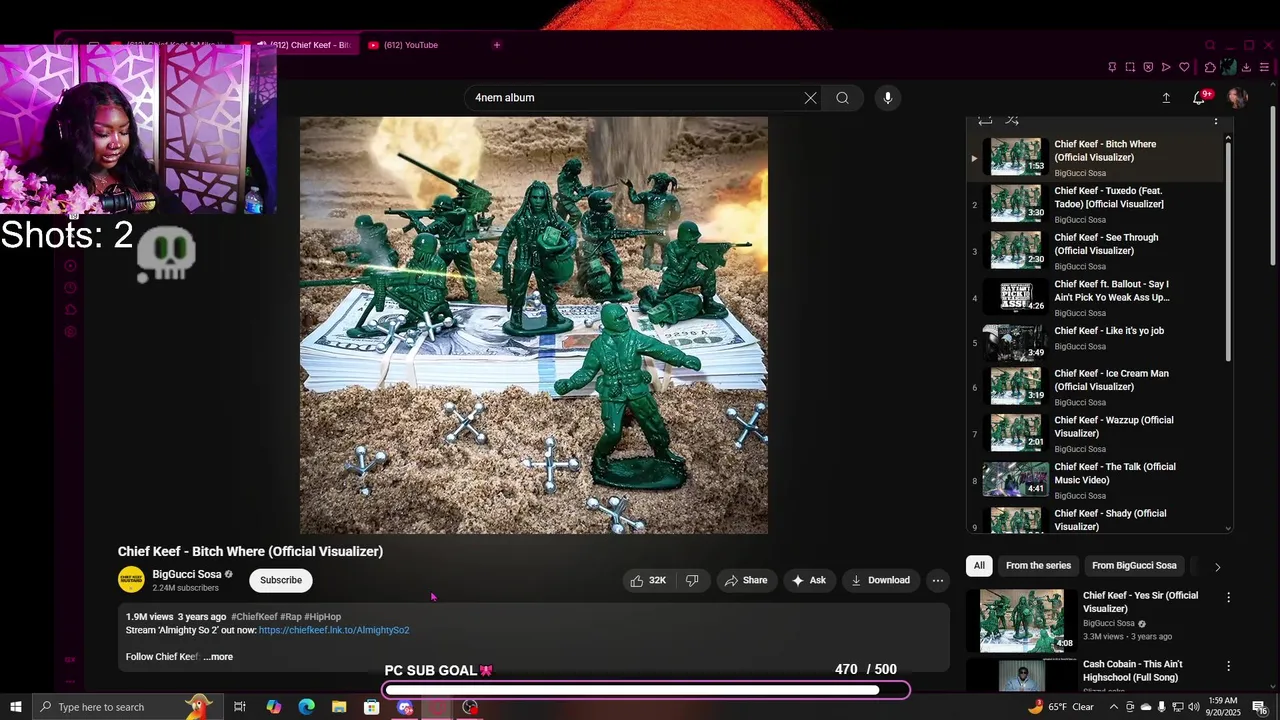
Task: Open Microsoft Copilot from taskbar
Action: tap(273, 707)
